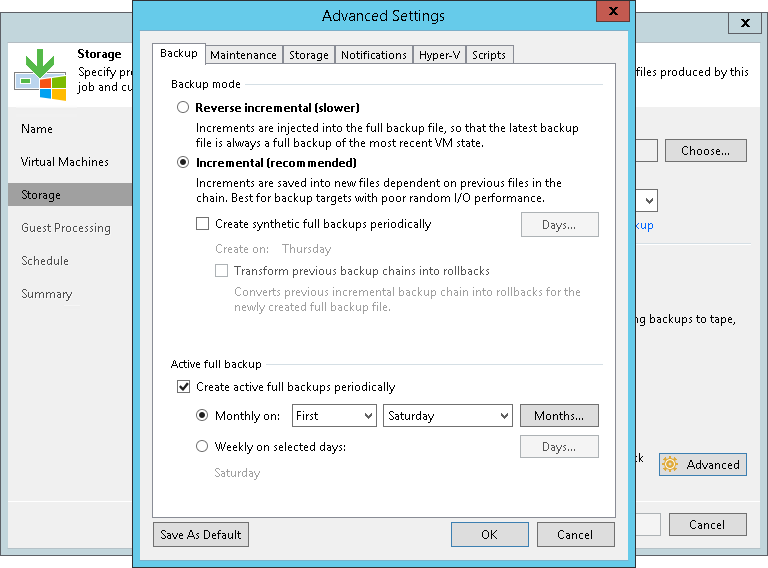Click the Months... button
The image size is (768, 568).
tap(559, 416)
